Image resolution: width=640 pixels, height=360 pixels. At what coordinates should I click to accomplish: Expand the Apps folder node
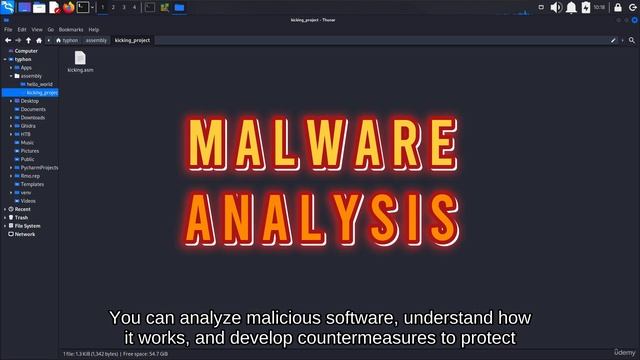click(x=11, y=68)
